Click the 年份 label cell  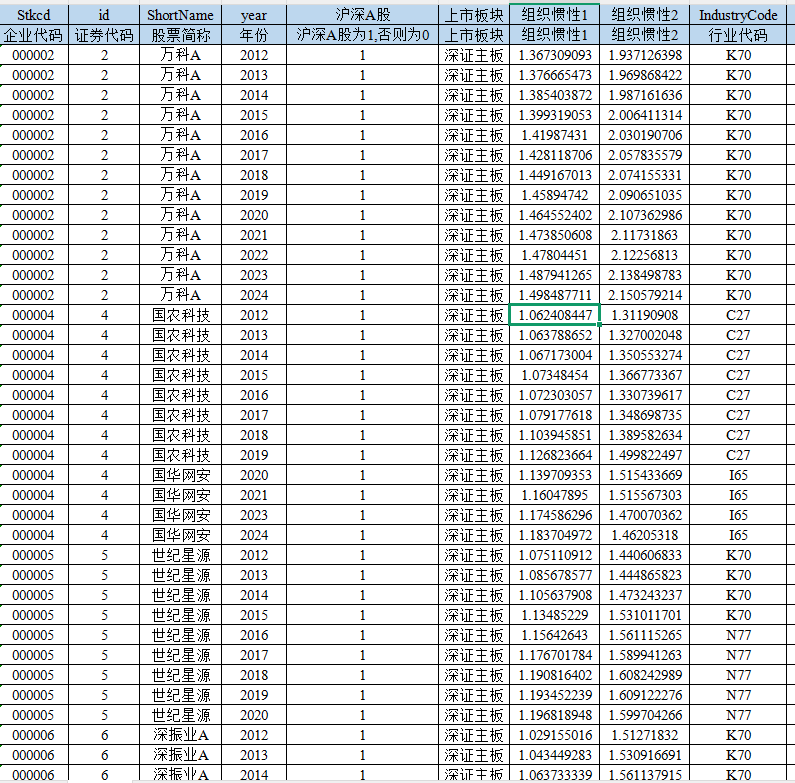click(254, 35)
